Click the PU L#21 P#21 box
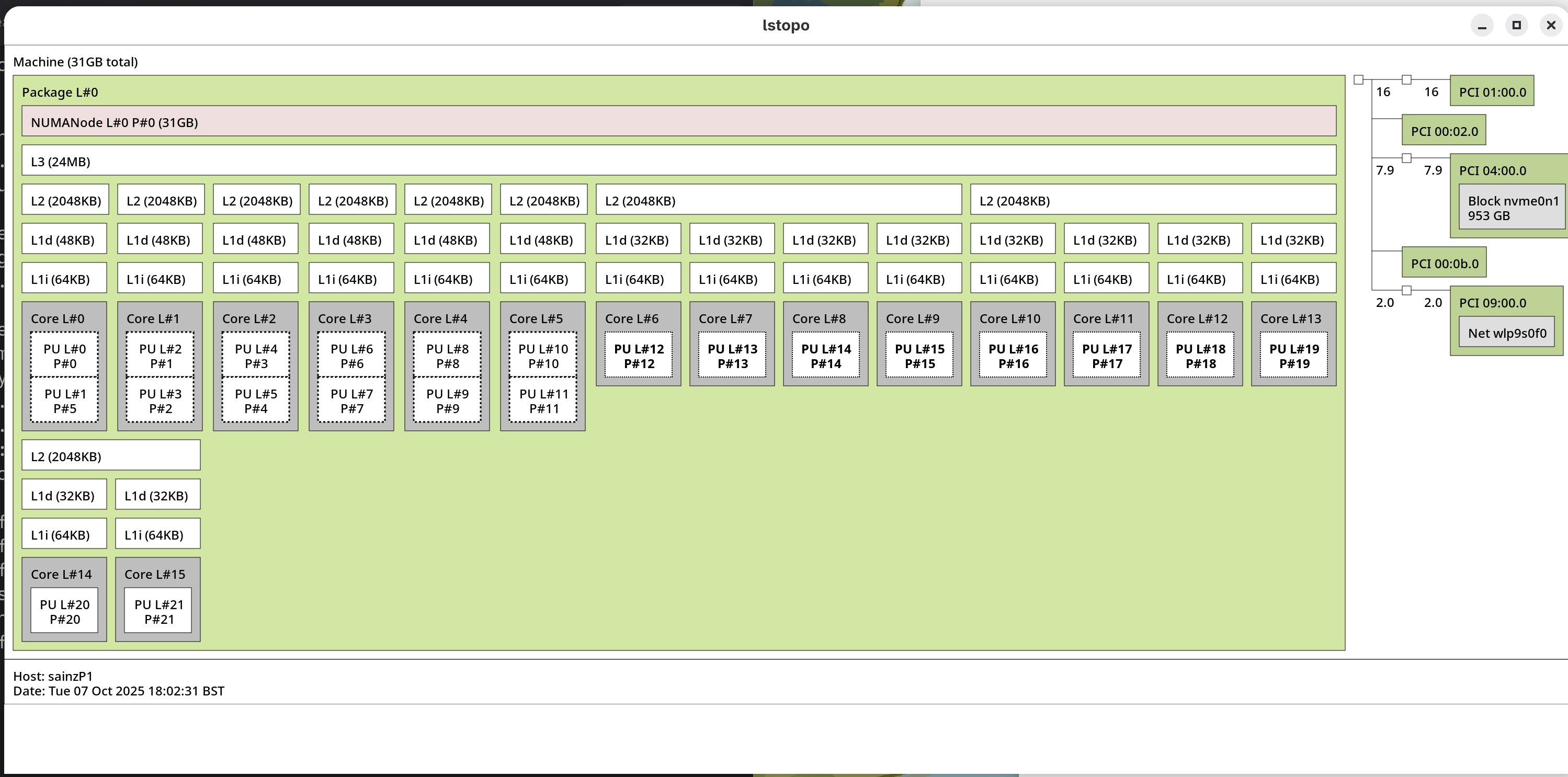 click(158, 611)
